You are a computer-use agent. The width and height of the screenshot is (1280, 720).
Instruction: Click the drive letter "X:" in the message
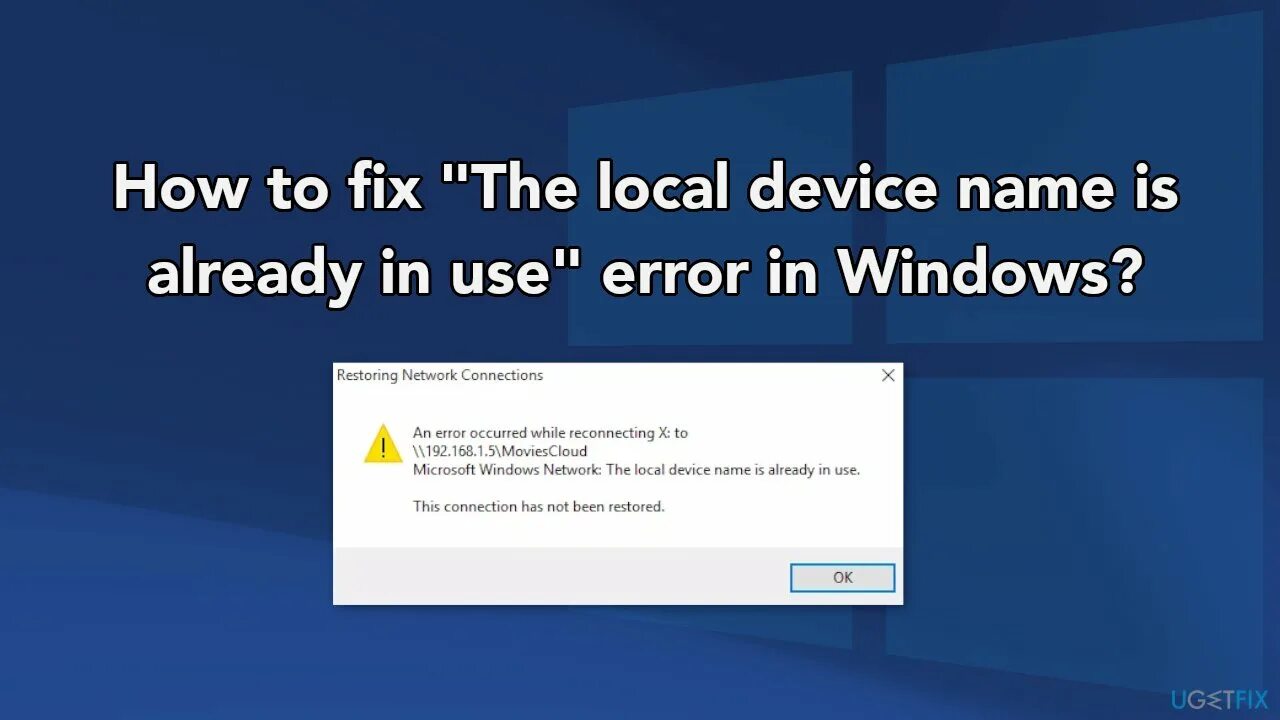click(x=662, y=433)
